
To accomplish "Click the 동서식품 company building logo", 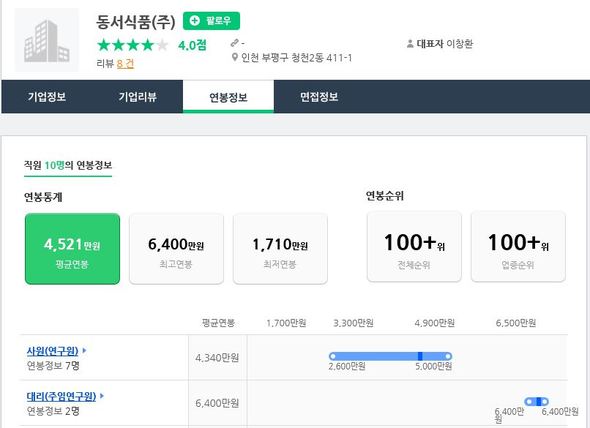I will tap(47, 40).
